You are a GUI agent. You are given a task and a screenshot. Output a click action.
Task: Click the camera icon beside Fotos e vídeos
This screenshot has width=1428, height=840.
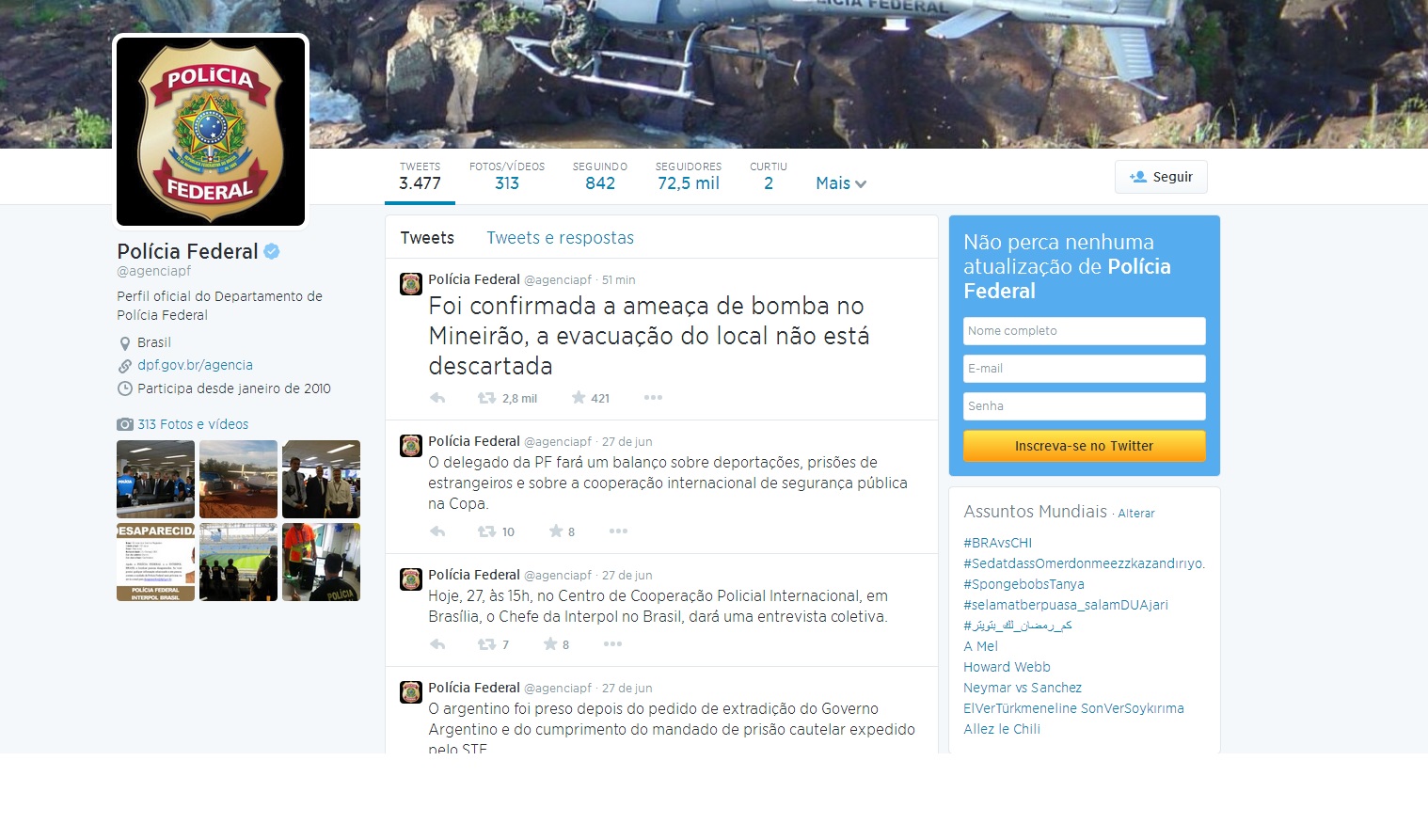click(124, 424)
